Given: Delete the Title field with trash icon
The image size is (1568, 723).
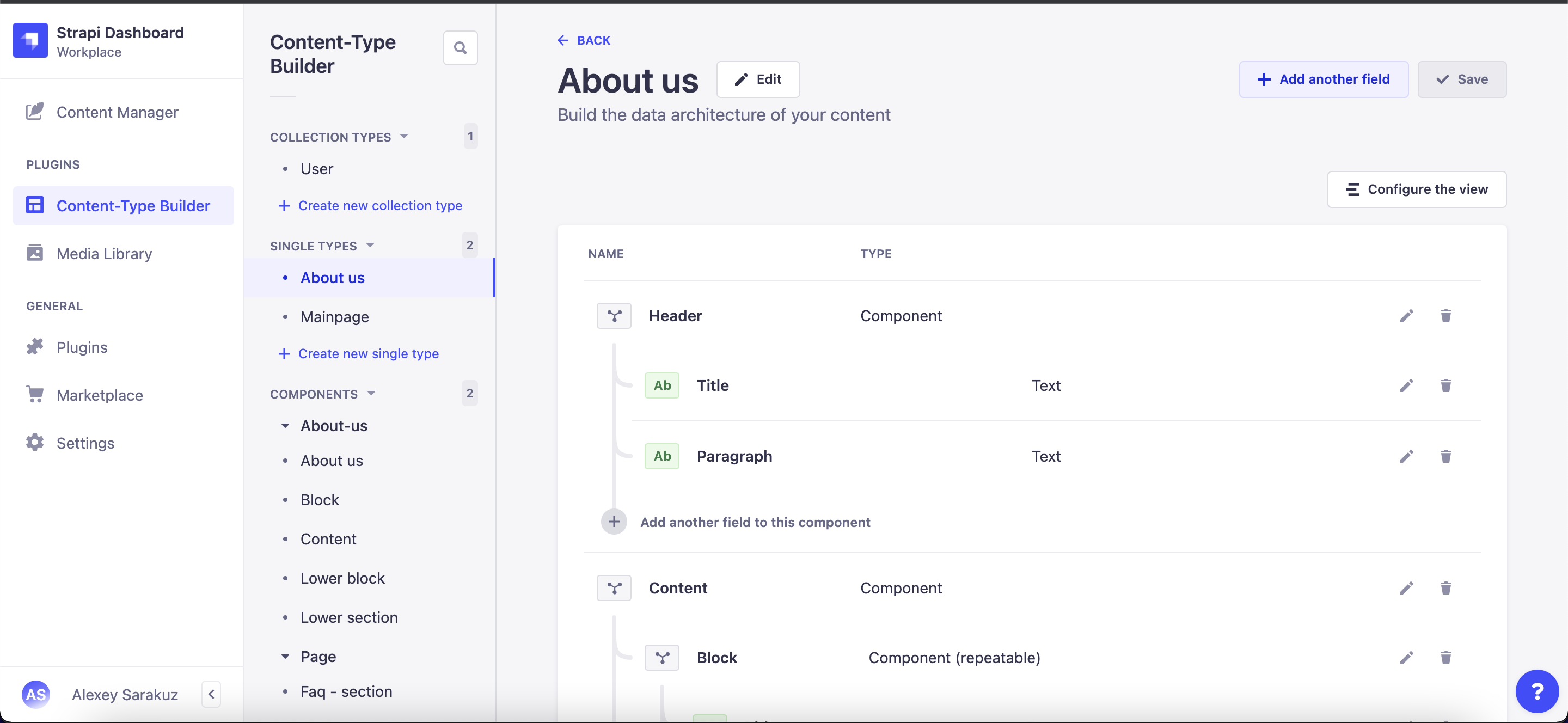Looking at the screenshot, I should click(1445, 385).
